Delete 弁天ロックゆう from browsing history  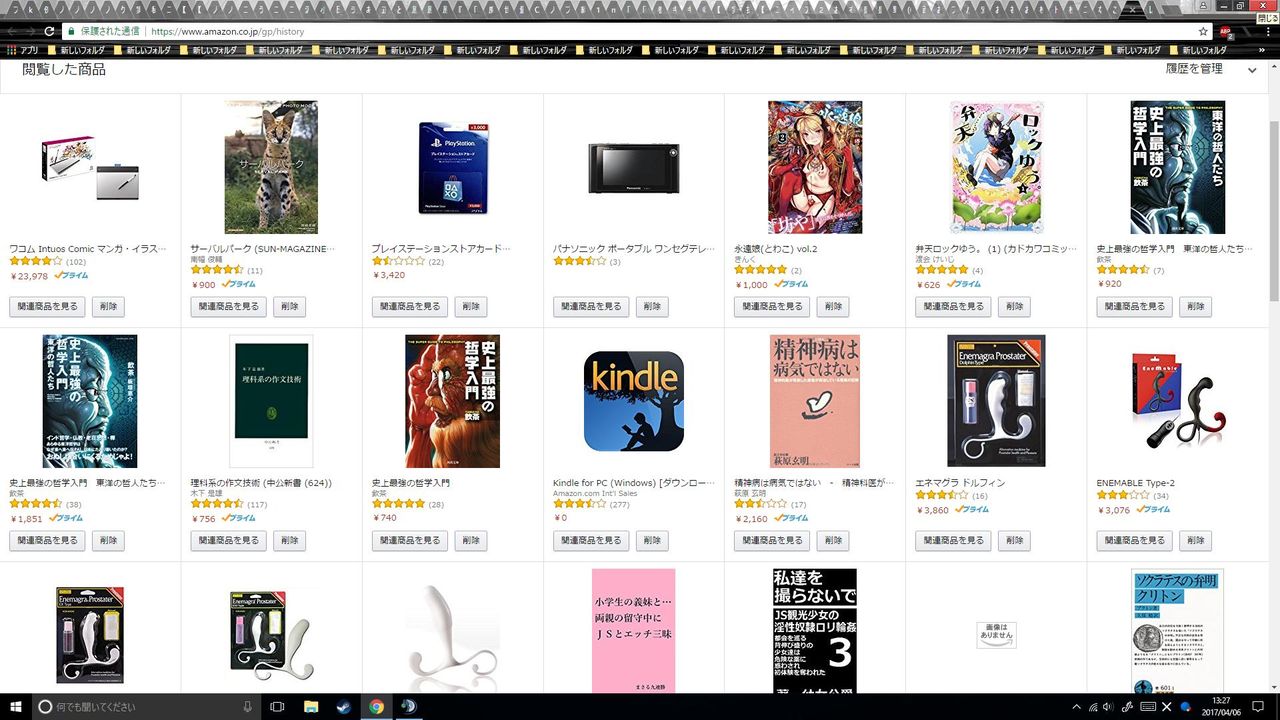point(1014,307)
